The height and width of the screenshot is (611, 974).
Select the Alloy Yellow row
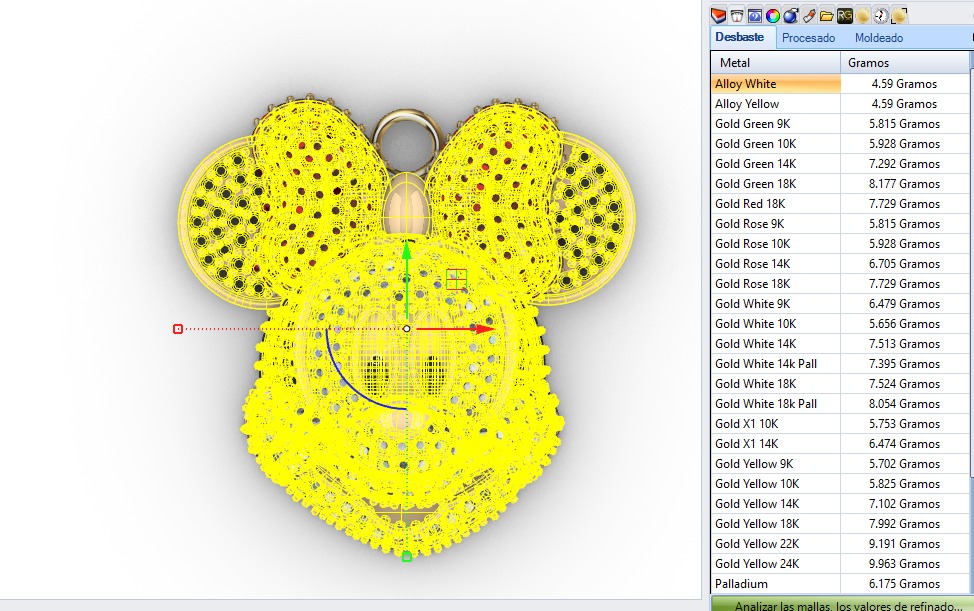pos(840,104)
